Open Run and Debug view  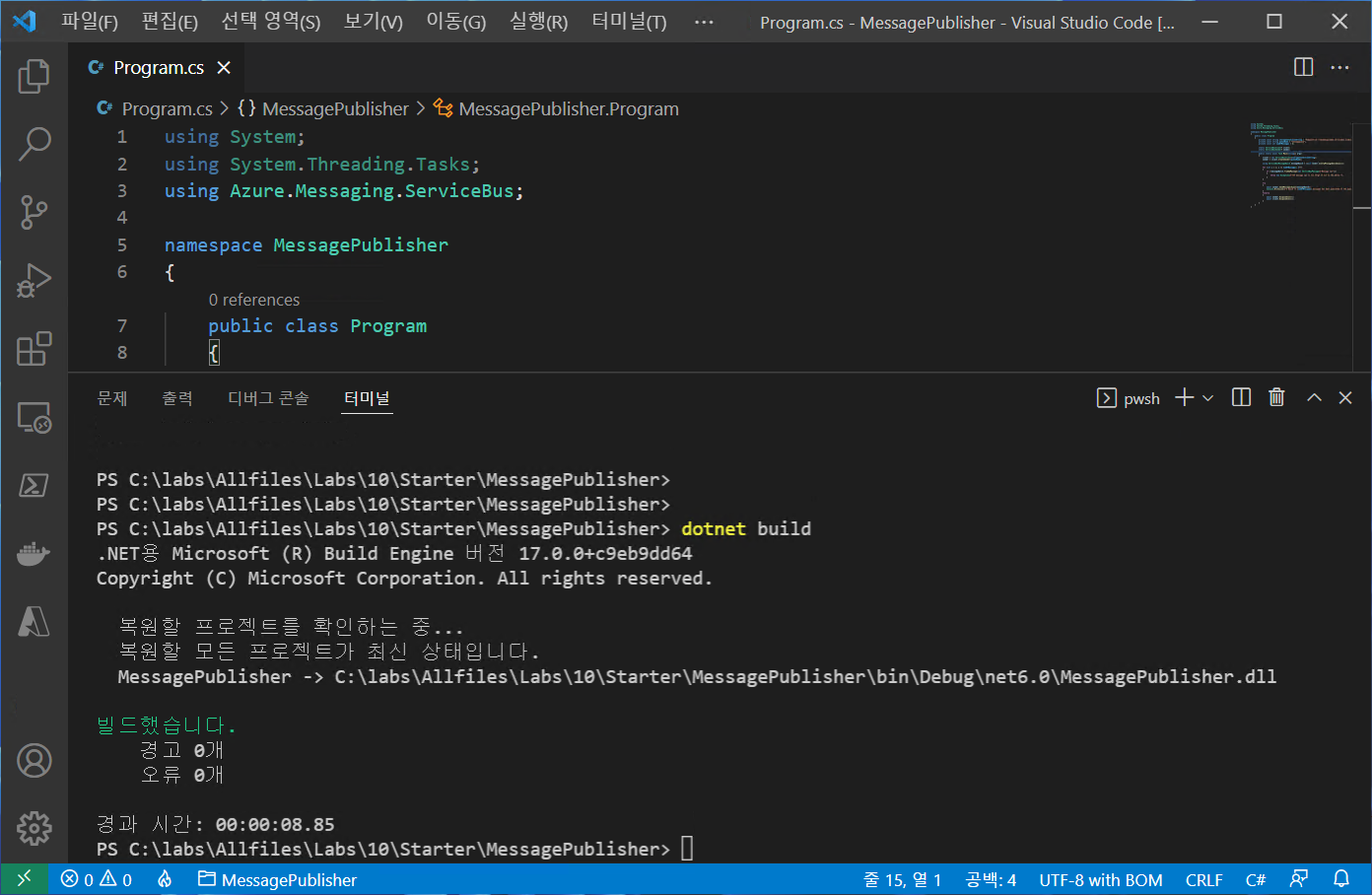(x=34, y=280)
